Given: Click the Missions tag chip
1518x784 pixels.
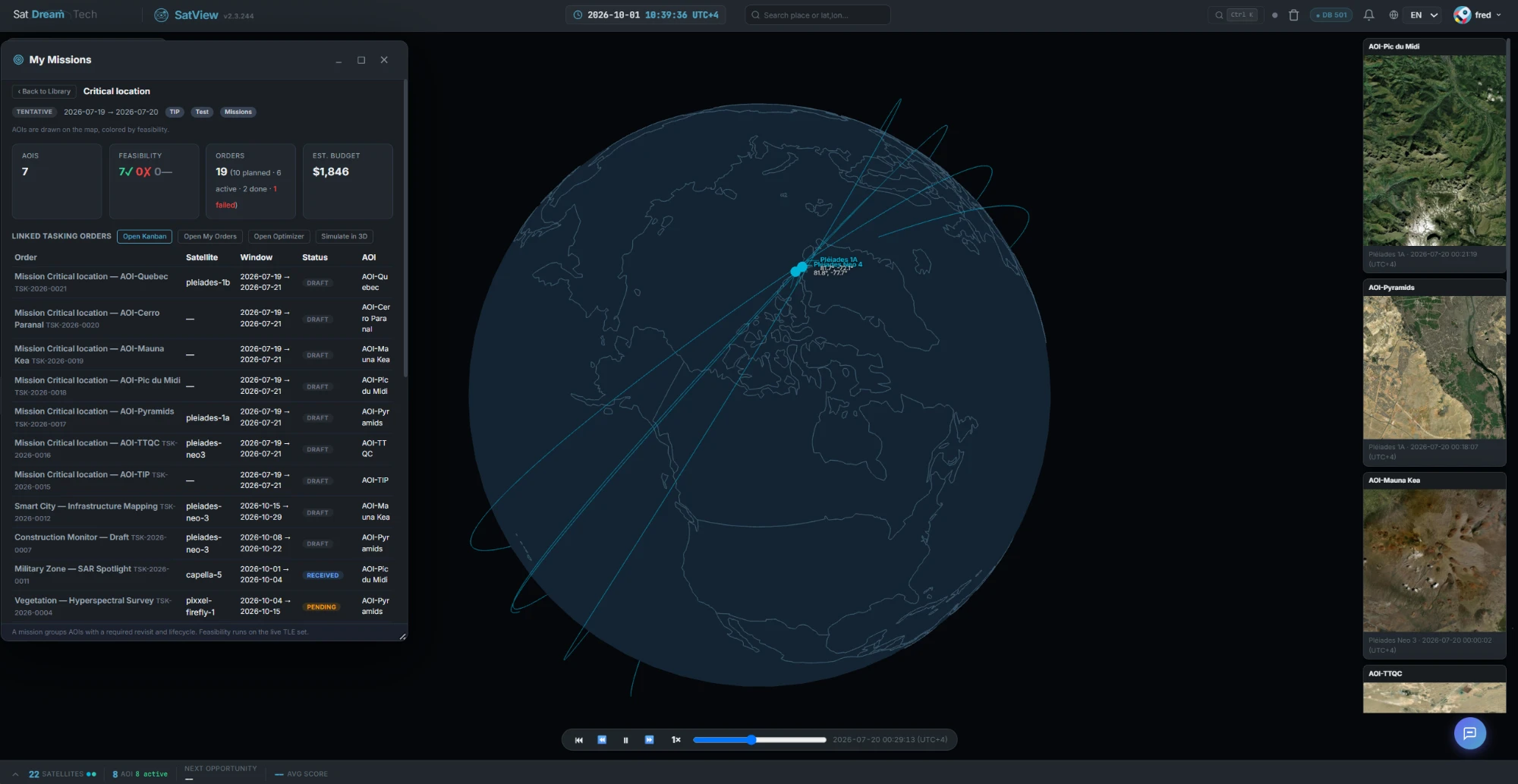Looking at the screenshot, I should pyautogui.click(x=238, y=112).
